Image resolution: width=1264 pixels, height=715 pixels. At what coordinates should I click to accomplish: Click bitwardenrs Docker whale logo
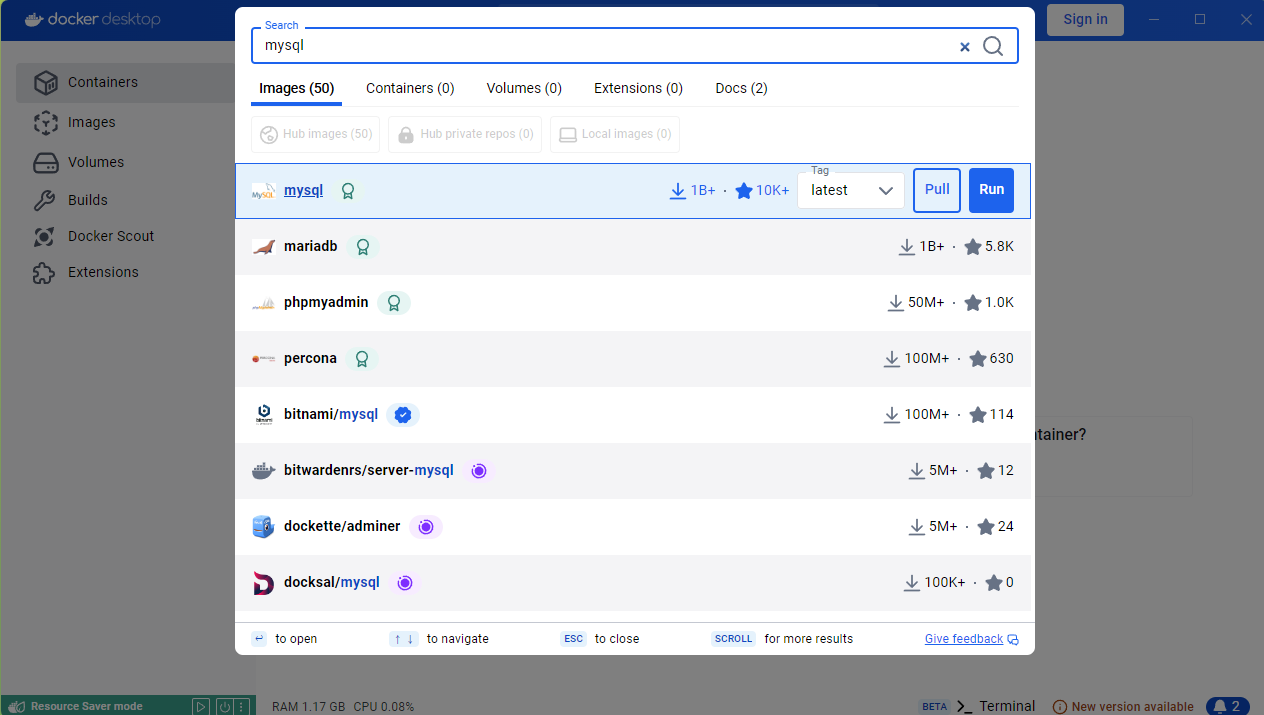coord(263,471)
